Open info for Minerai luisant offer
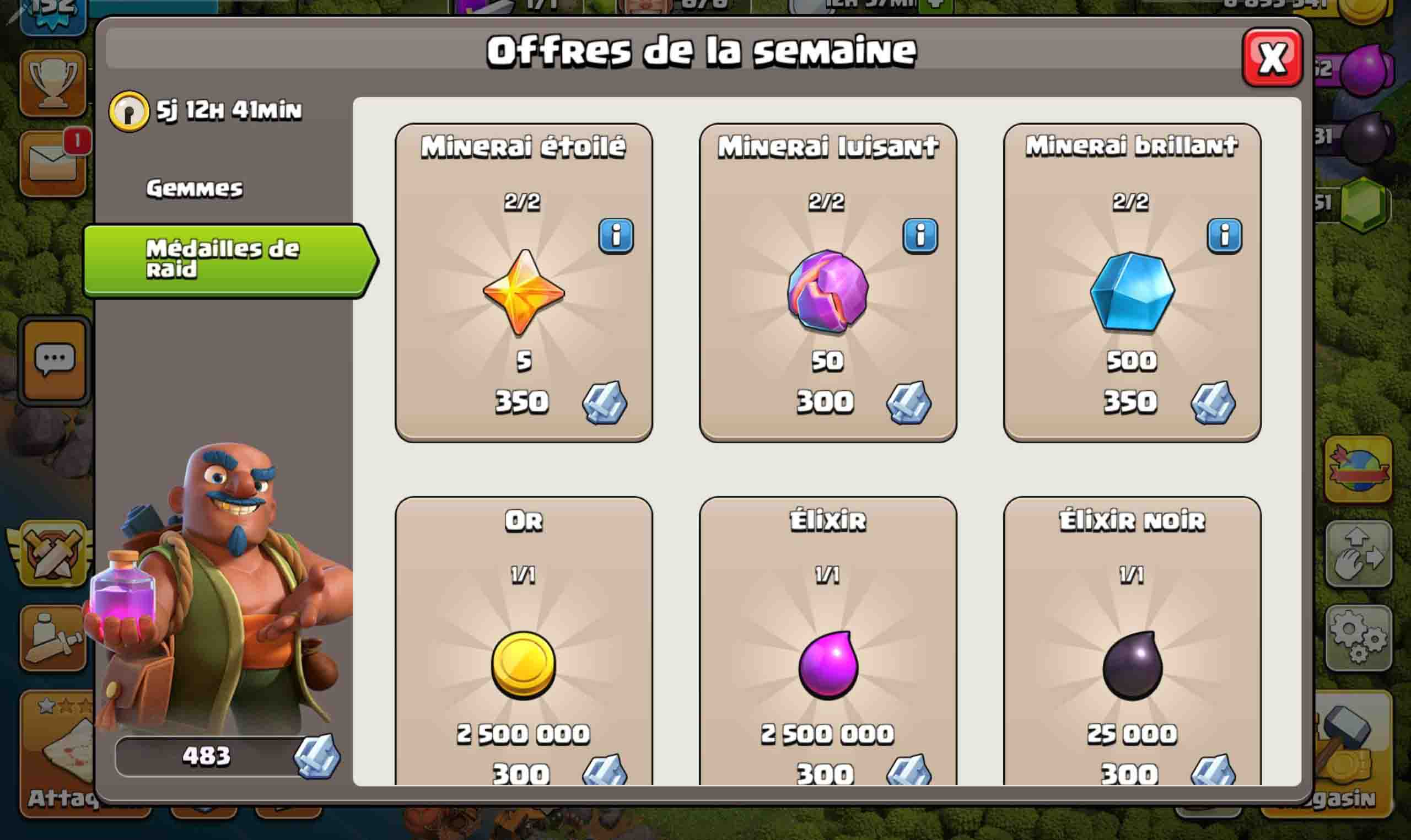Screen dimensions: 1411x840 click(920, 235)
